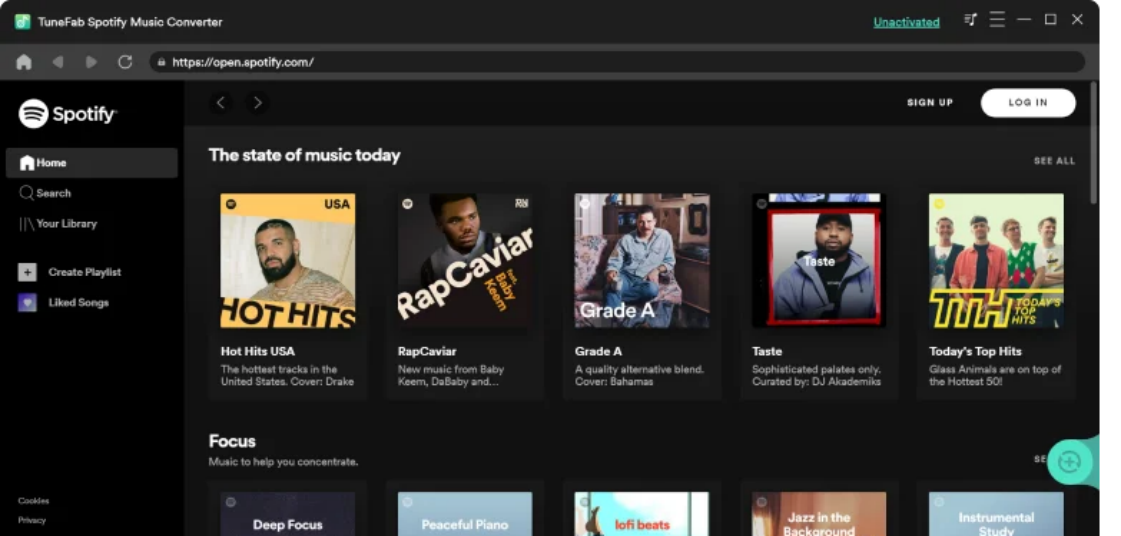
Task: Click the browser home icon
Action: tap(24, 62)
